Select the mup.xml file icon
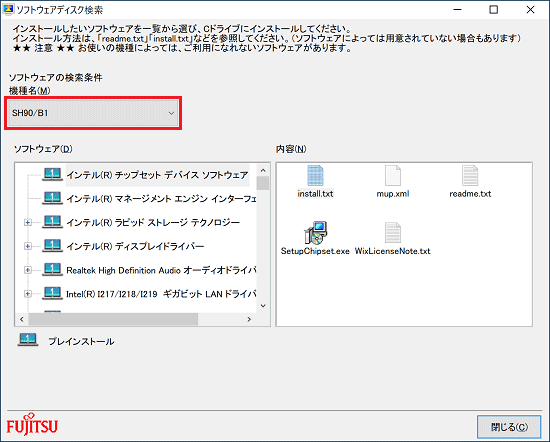550x442 pixels. point(393,176)
